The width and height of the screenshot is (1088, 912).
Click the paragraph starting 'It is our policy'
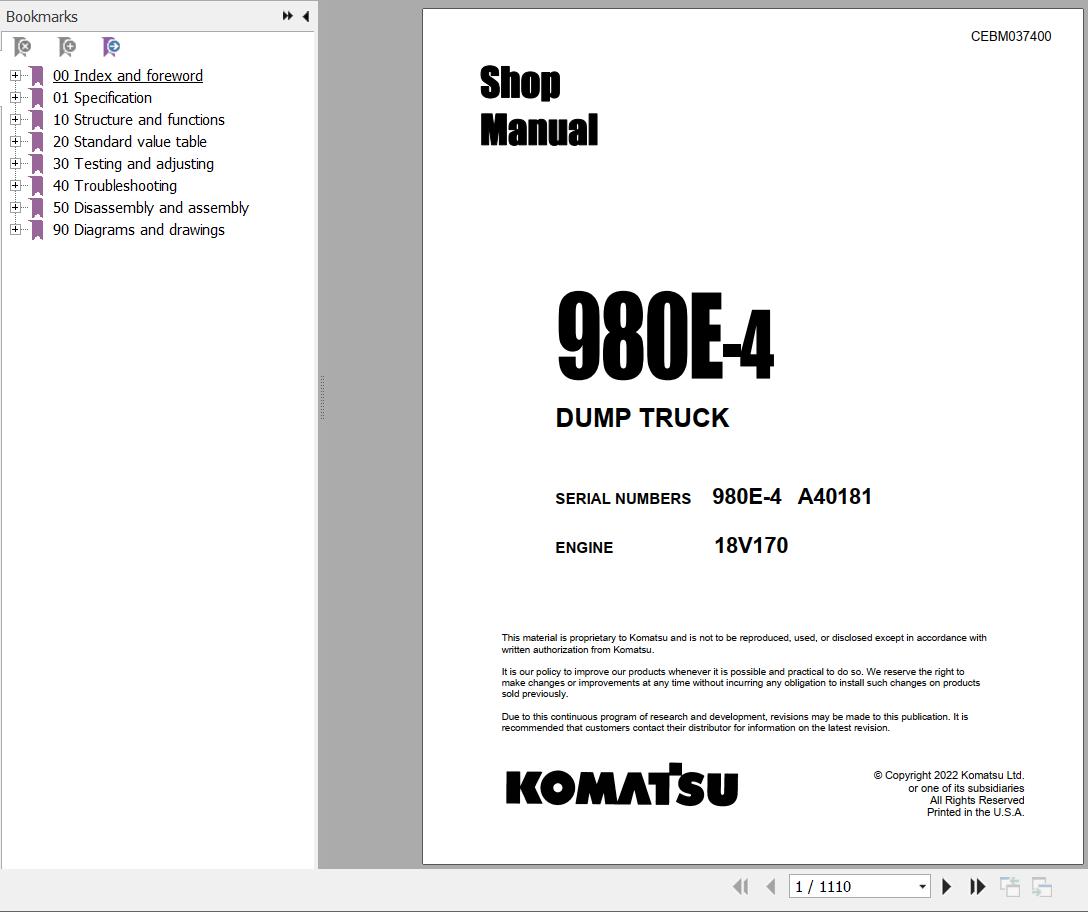click(740, 683)
